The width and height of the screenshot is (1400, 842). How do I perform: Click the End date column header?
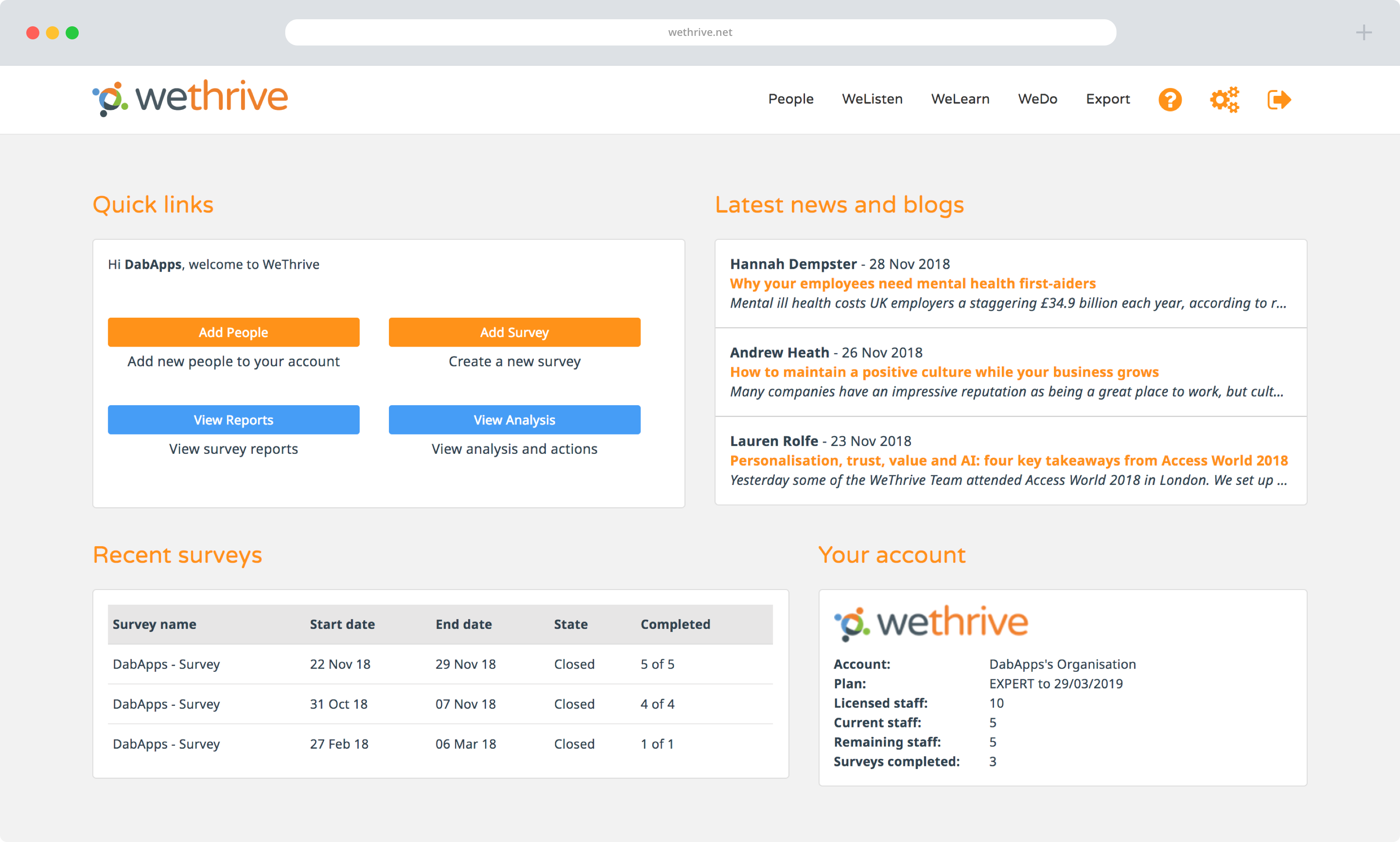click(x=463, y=624)
